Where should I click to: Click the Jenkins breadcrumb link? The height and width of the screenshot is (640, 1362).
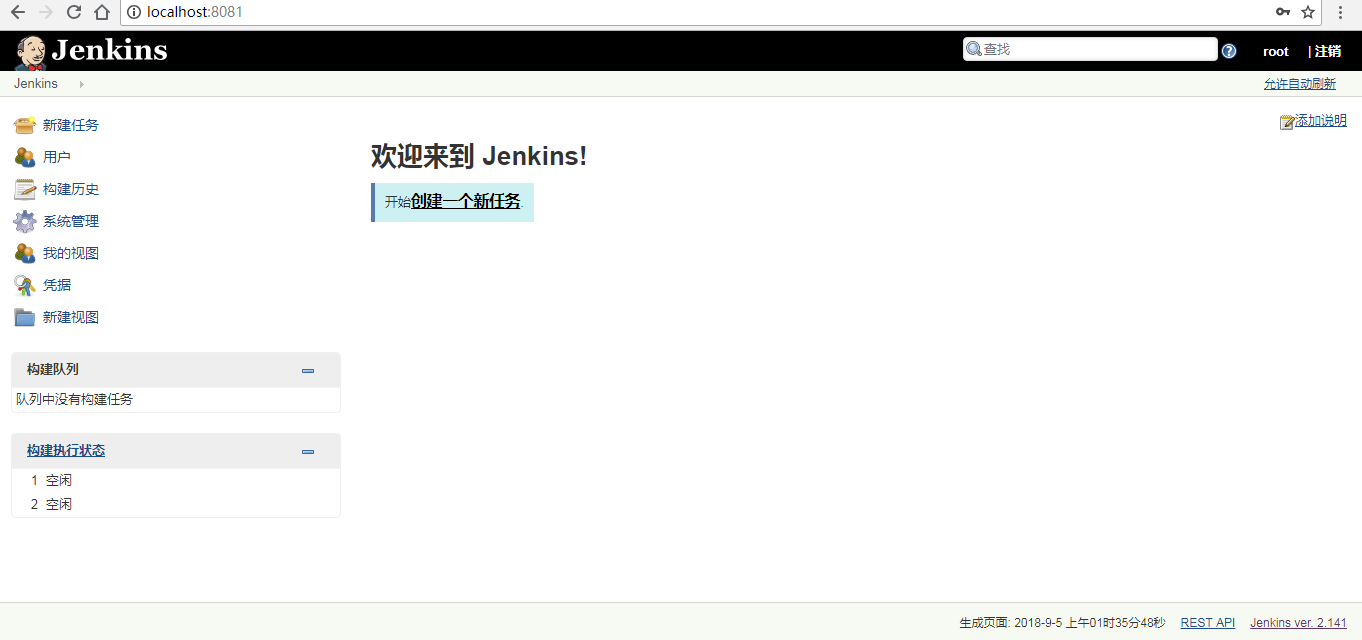(35, 84)
